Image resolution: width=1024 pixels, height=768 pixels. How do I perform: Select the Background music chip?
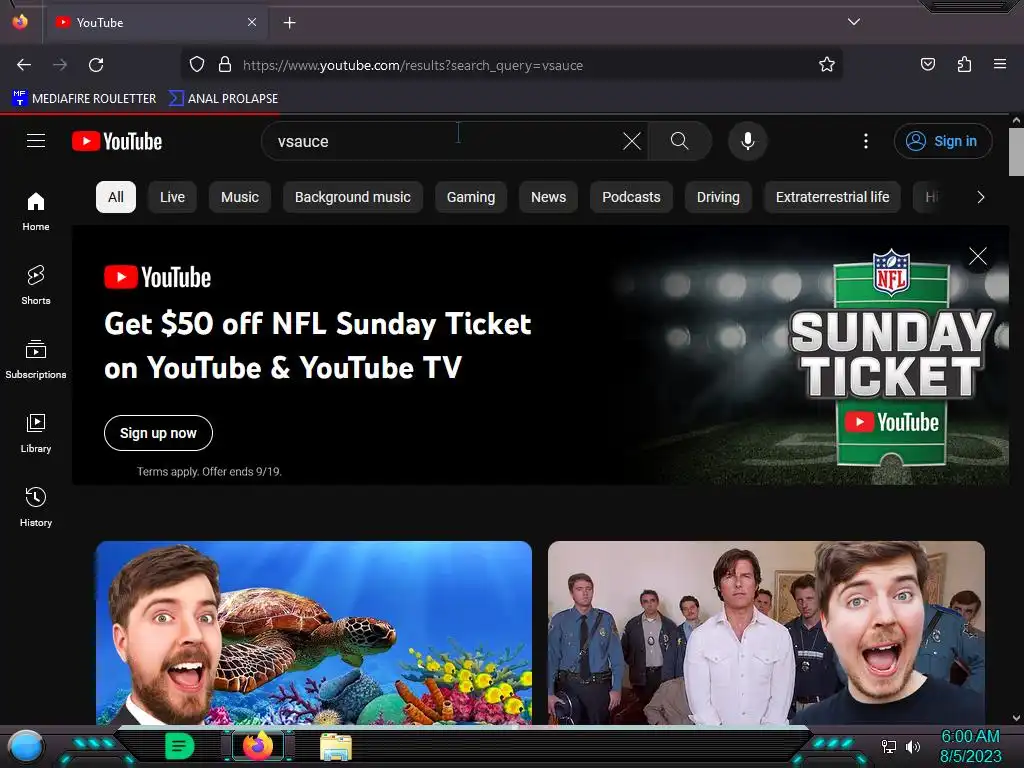tap(353, 197)
